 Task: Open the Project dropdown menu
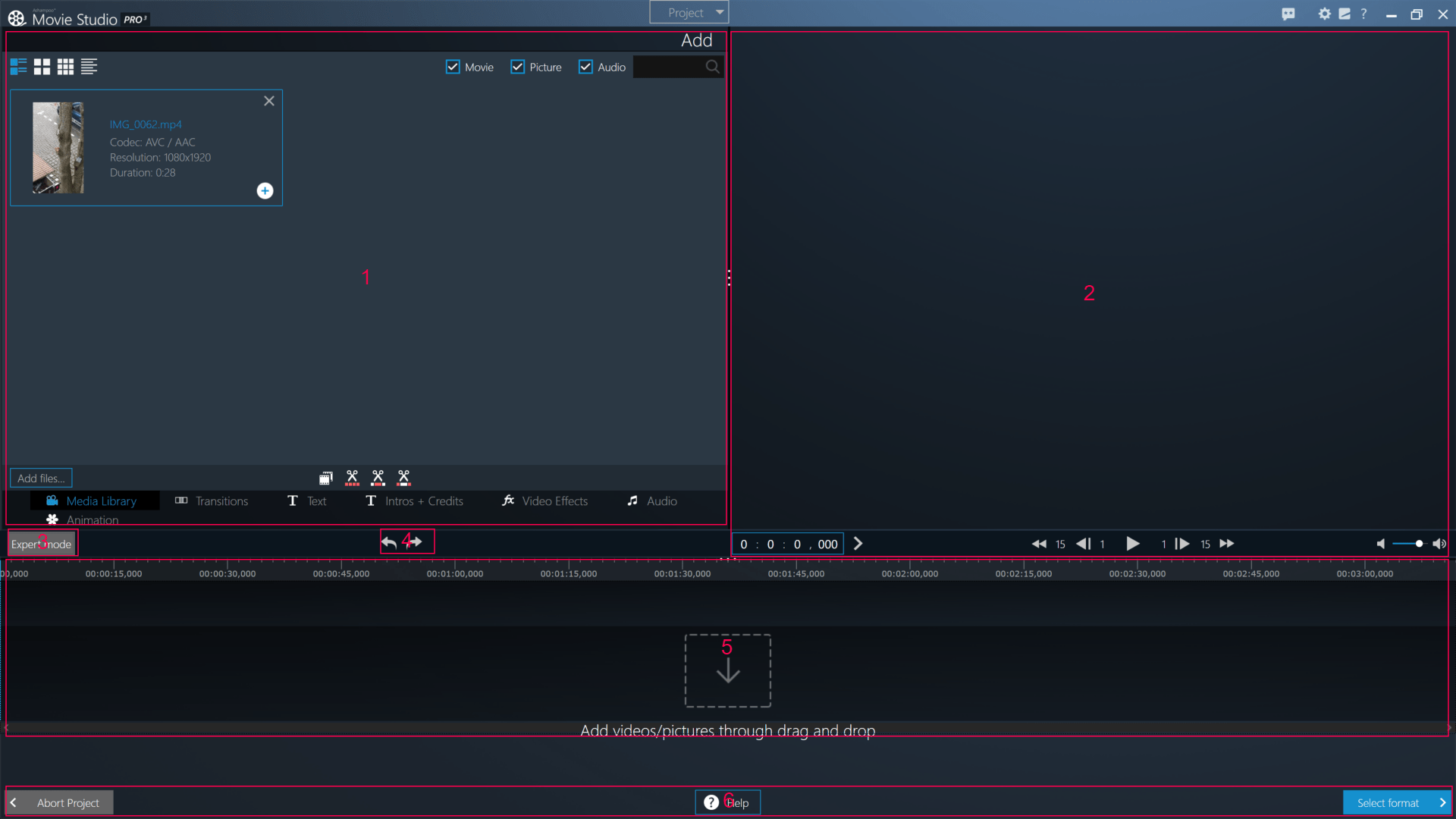689,12
